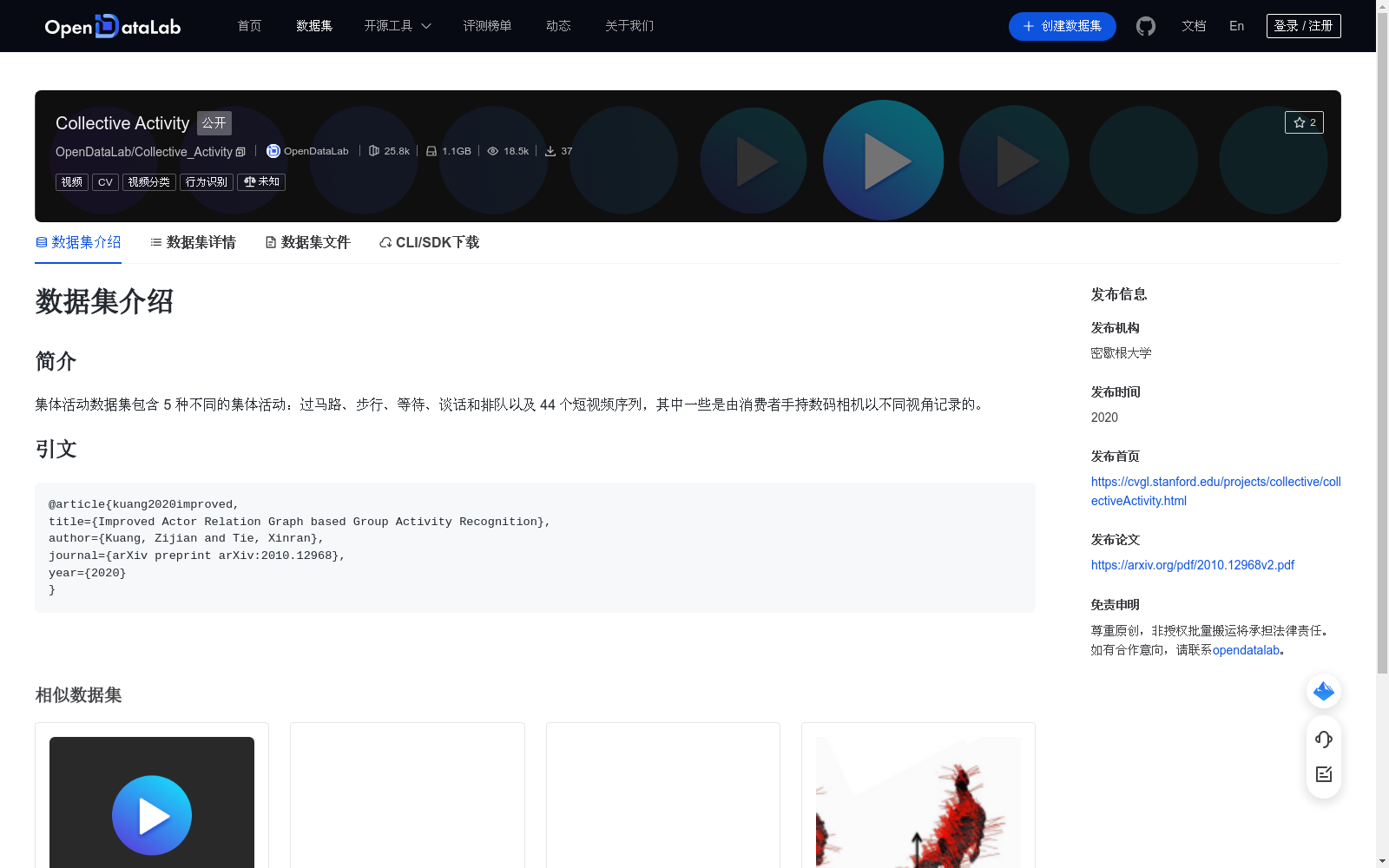The width and height of the screenshot is (1389, 868).
Task: Click the 未知 license tag
Action: pyautogui.click(x=261, y=182)
